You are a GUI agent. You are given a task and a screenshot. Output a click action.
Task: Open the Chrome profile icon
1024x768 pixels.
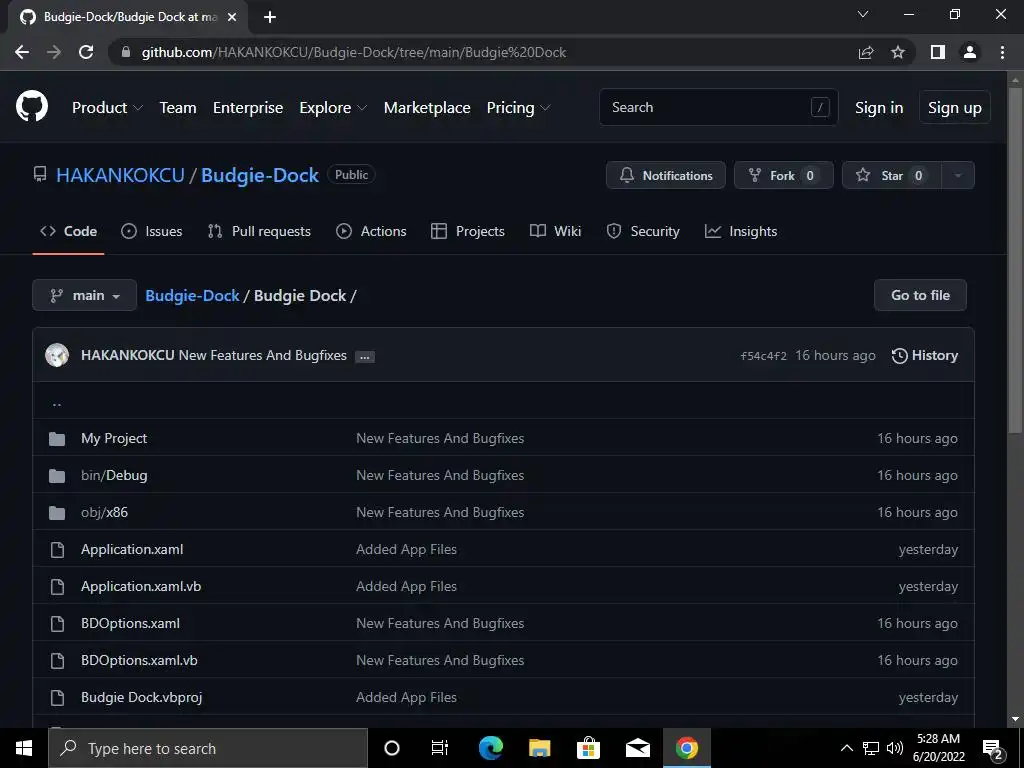point(970,52)
